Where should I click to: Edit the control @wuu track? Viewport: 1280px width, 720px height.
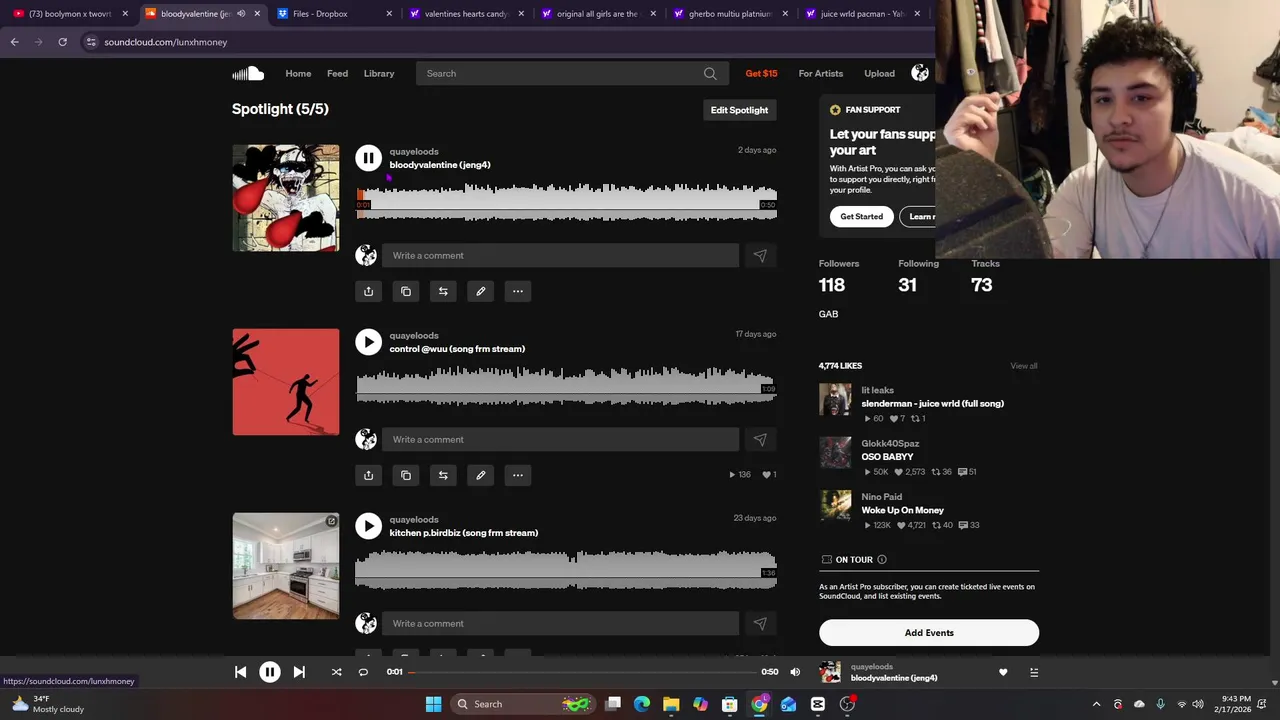480,475
